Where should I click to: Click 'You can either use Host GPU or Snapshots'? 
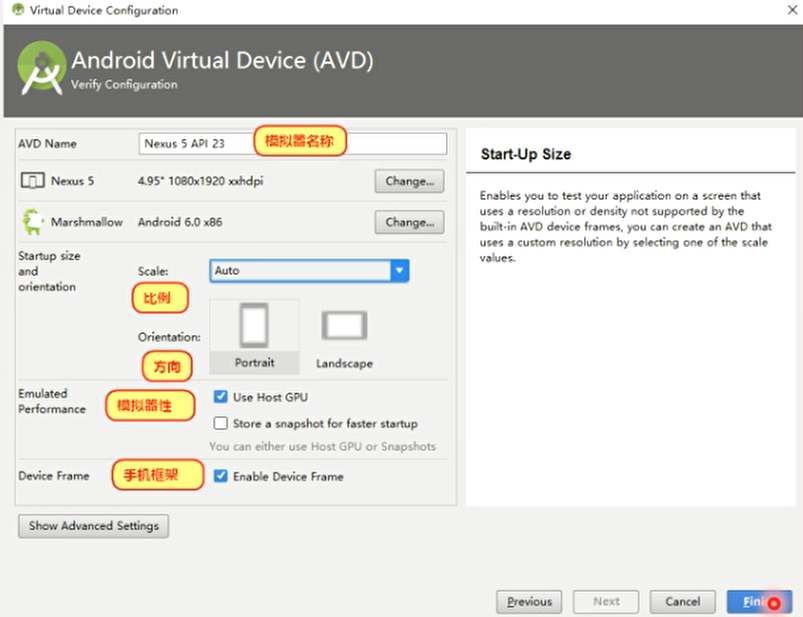[322, 446]
